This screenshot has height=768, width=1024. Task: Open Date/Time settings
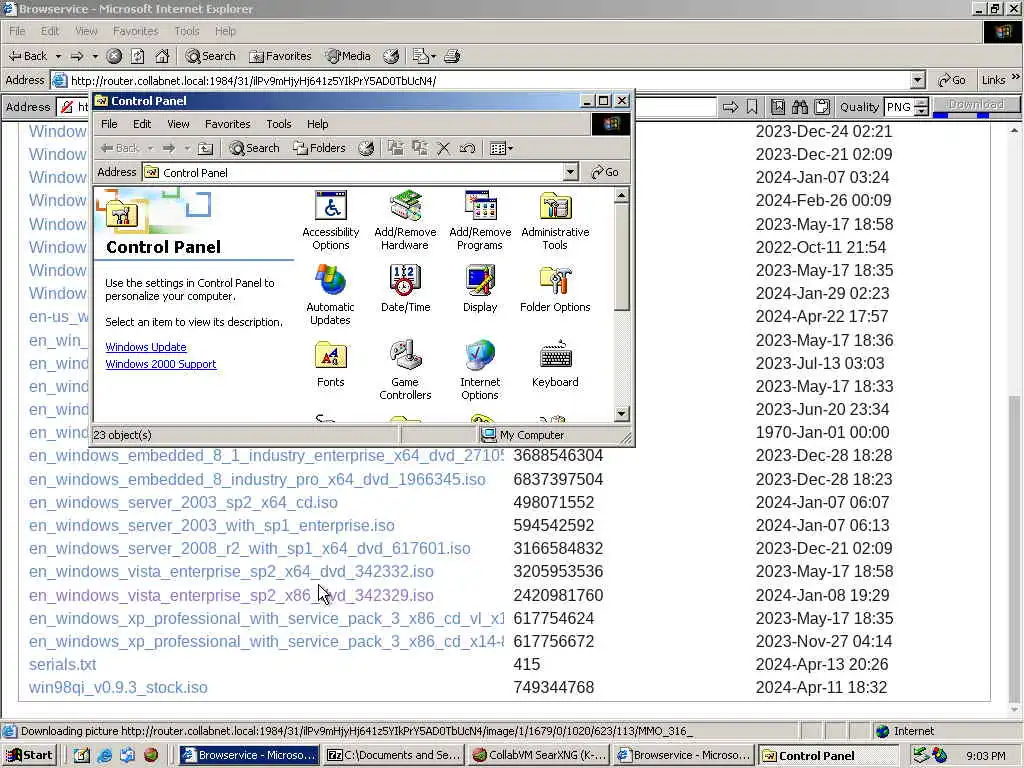(x=405, y=289)
